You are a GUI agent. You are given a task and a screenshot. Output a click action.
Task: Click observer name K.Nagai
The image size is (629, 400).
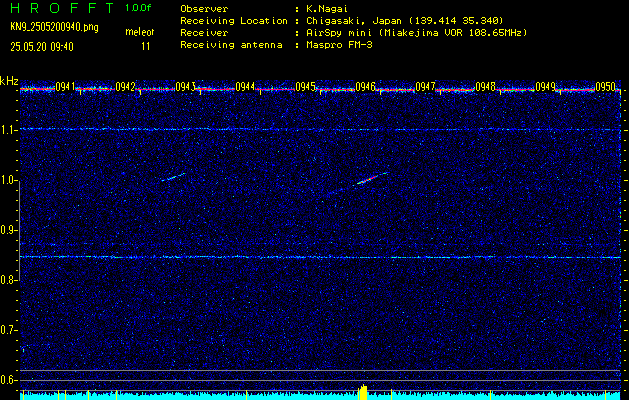tap(325, 9)
